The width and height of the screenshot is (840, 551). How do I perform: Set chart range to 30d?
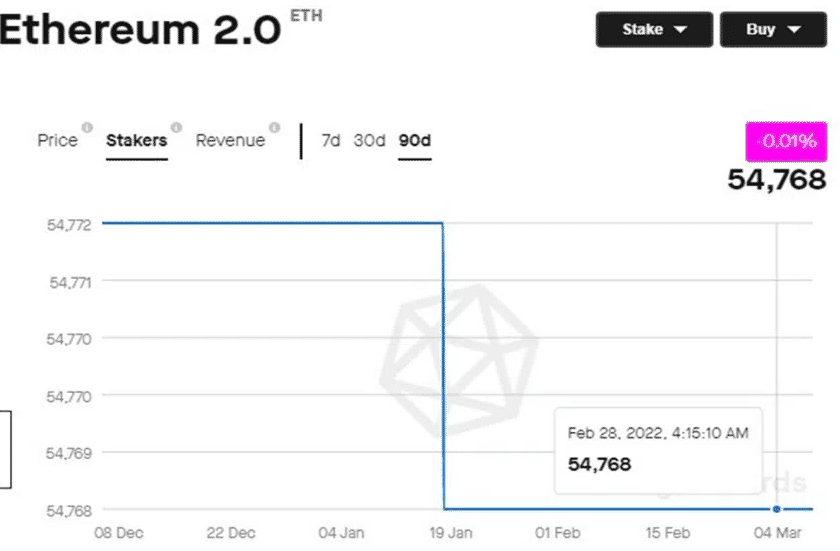pos(369,141)
